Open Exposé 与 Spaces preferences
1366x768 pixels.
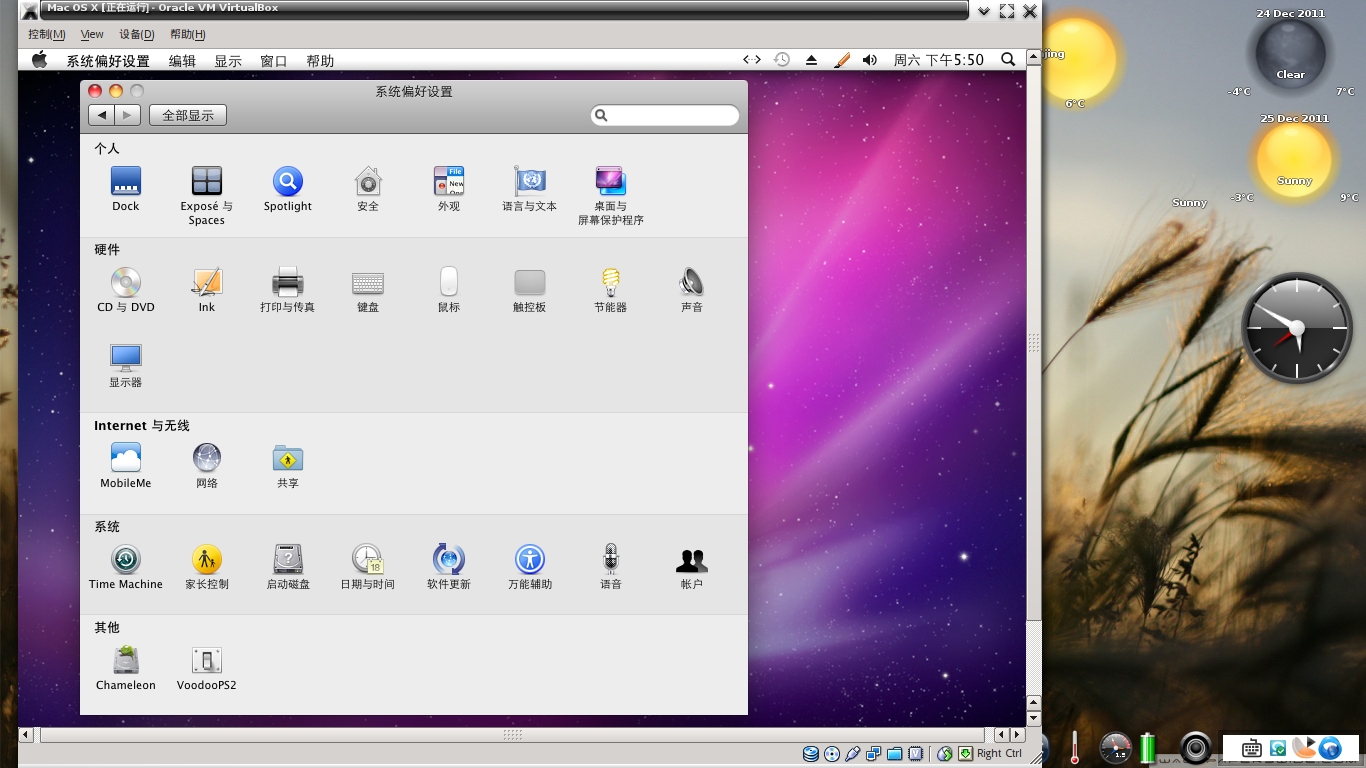pos(207,196)
